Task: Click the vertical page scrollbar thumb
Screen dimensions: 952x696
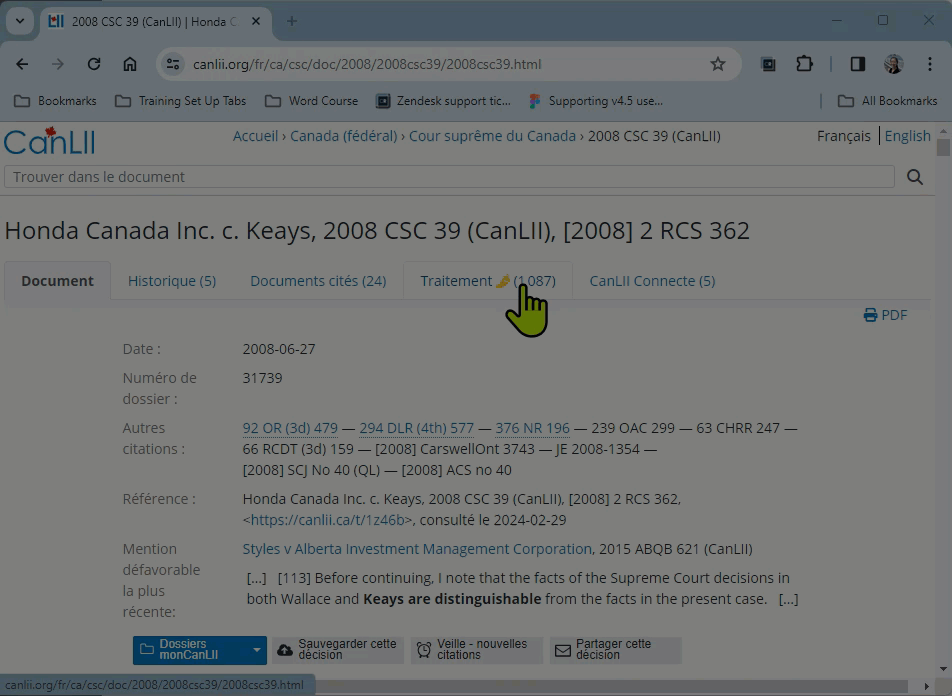Action: click(x=943, y=148)
